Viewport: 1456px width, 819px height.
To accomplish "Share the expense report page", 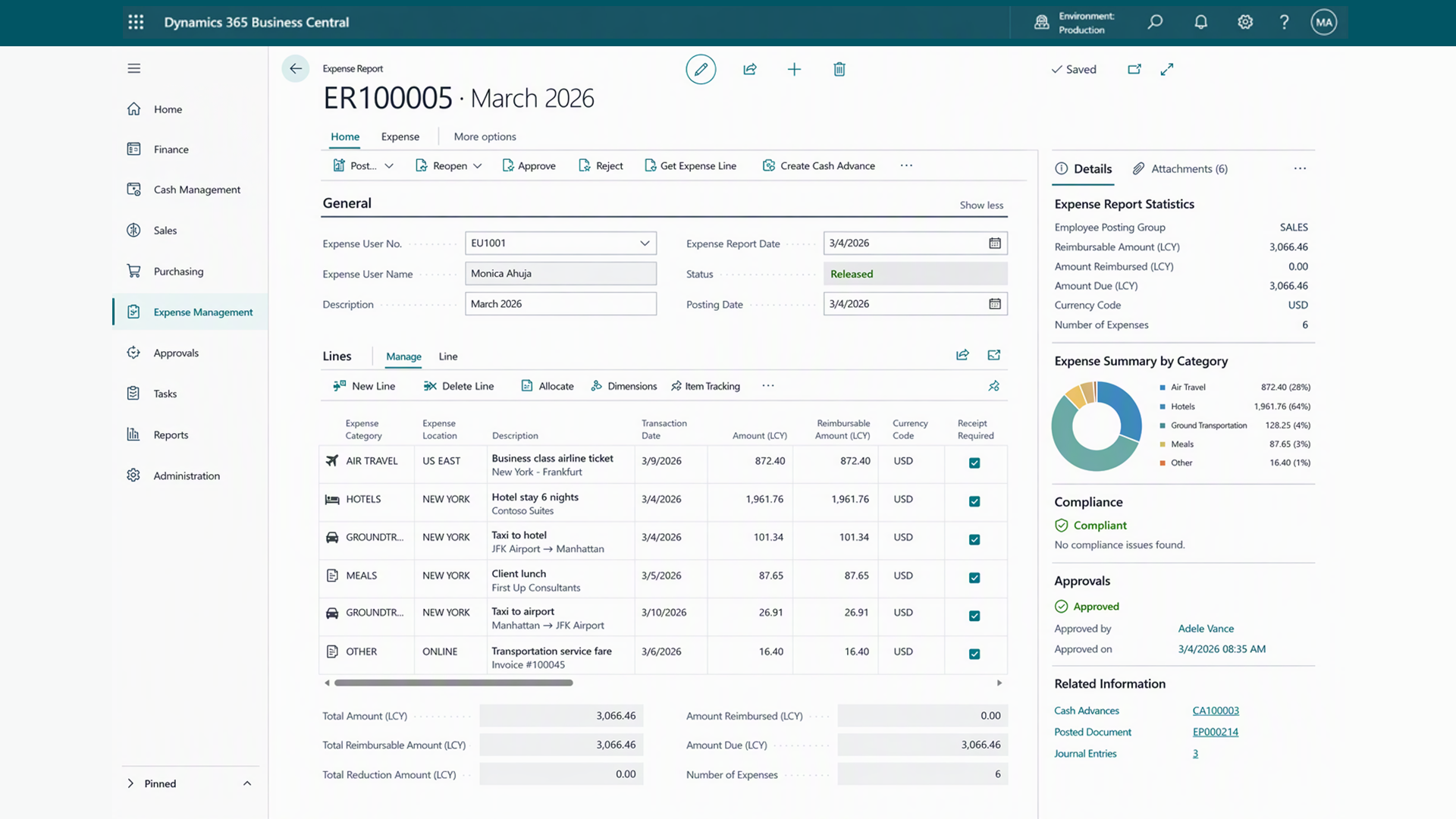I will 750,69.
